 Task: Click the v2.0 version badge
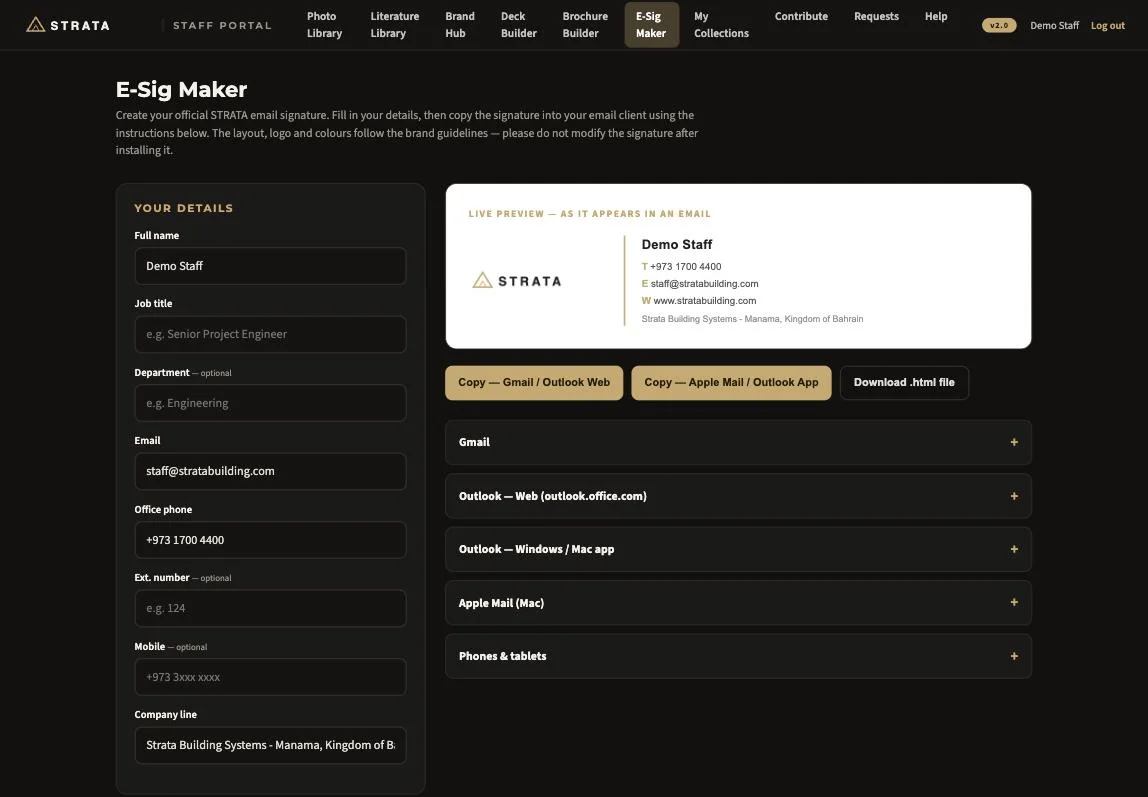click(999, 26)
